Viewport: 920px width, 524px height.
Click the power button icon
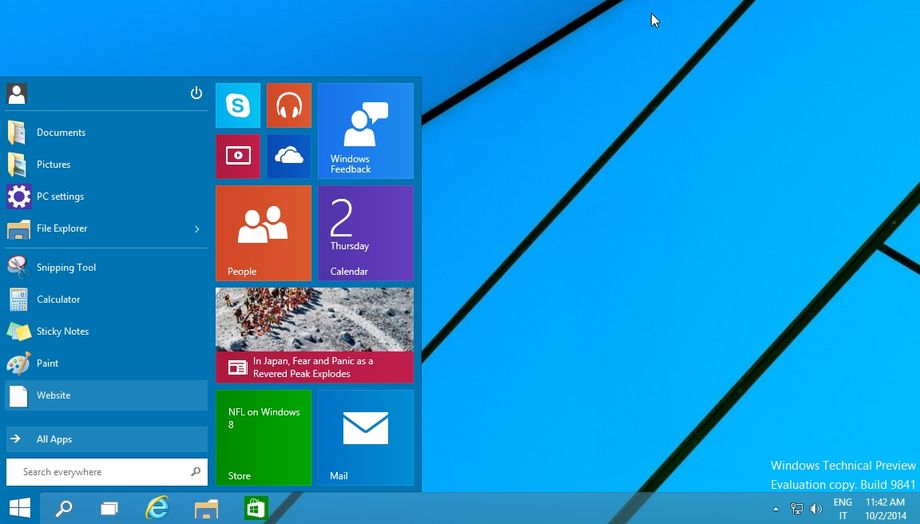point(196,93)
